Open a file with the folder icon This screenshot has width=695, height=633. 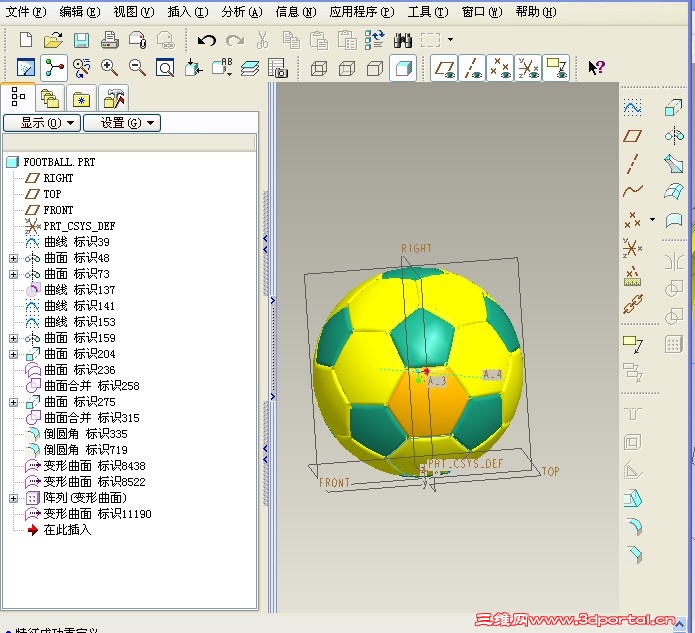tap(53, 40)
